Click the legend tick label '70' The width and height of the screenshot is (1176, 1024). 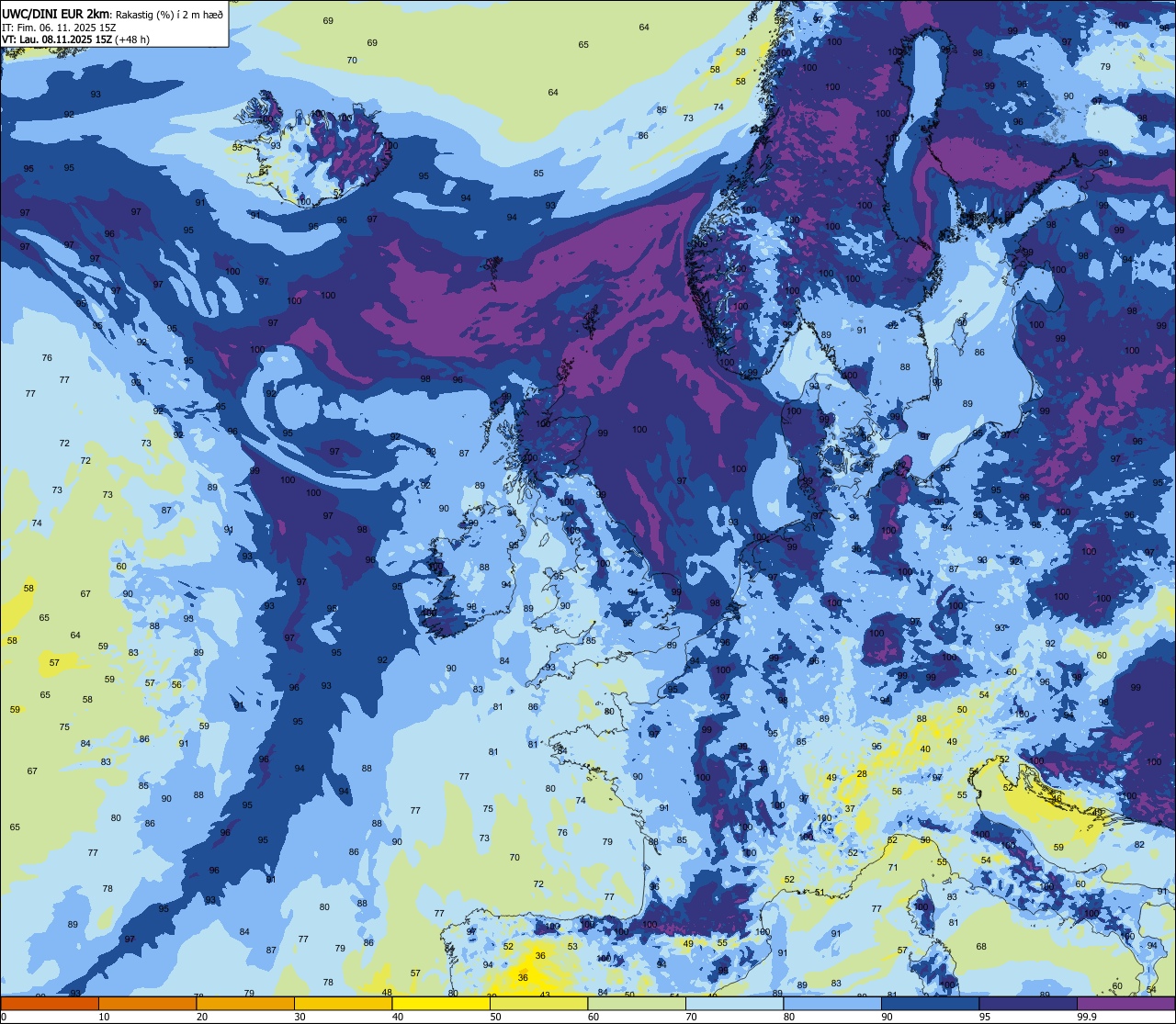(x=691, y=1017)
